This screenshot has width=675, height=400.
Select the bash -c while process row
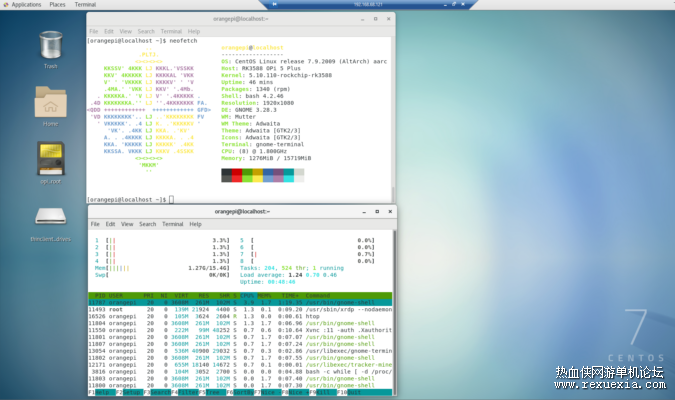click(x=240, y=372)
